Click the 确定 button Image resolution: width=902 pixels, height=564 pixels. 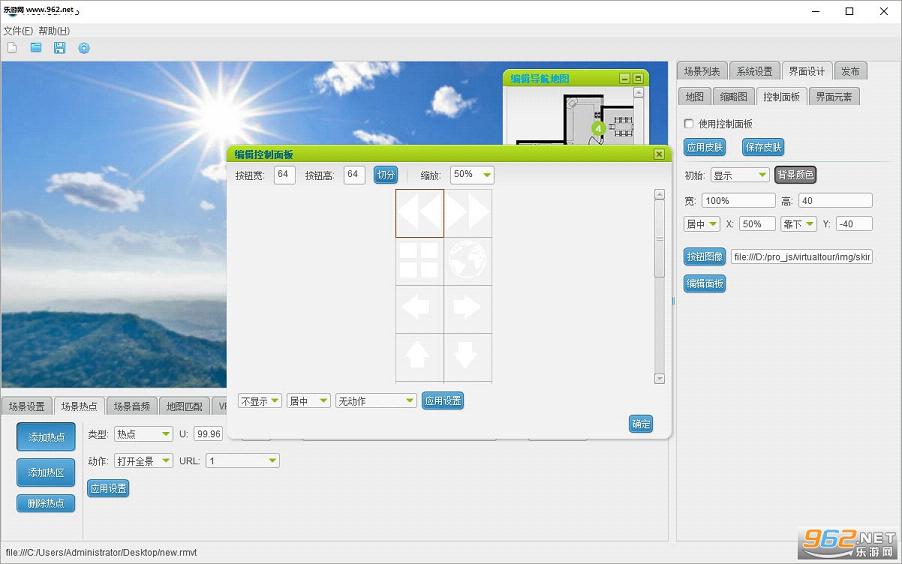[x=641, y=424]
